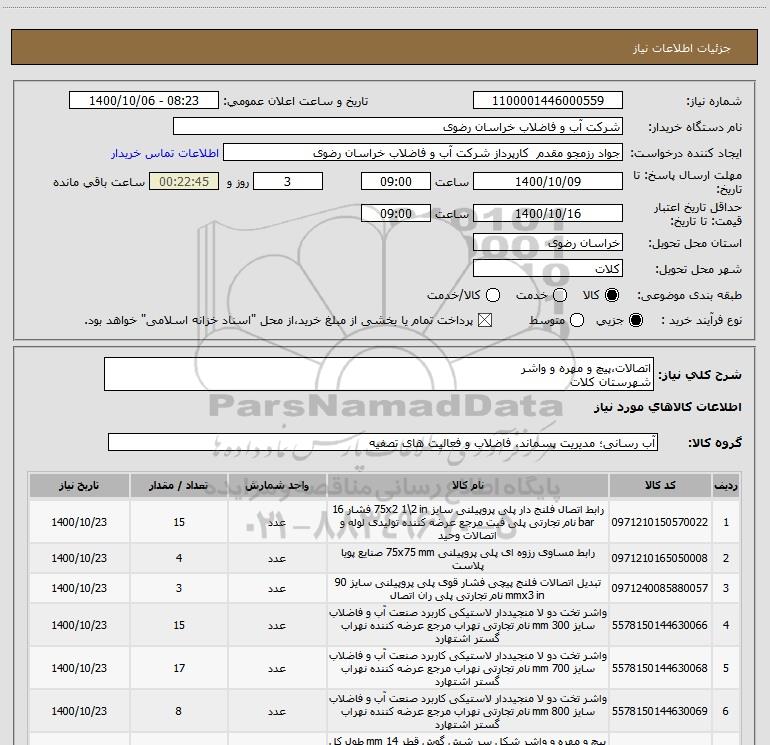The image size is (770, 745).
Task: Click row 4 washer name with سایز 300 mm
Action: (468, 625)
